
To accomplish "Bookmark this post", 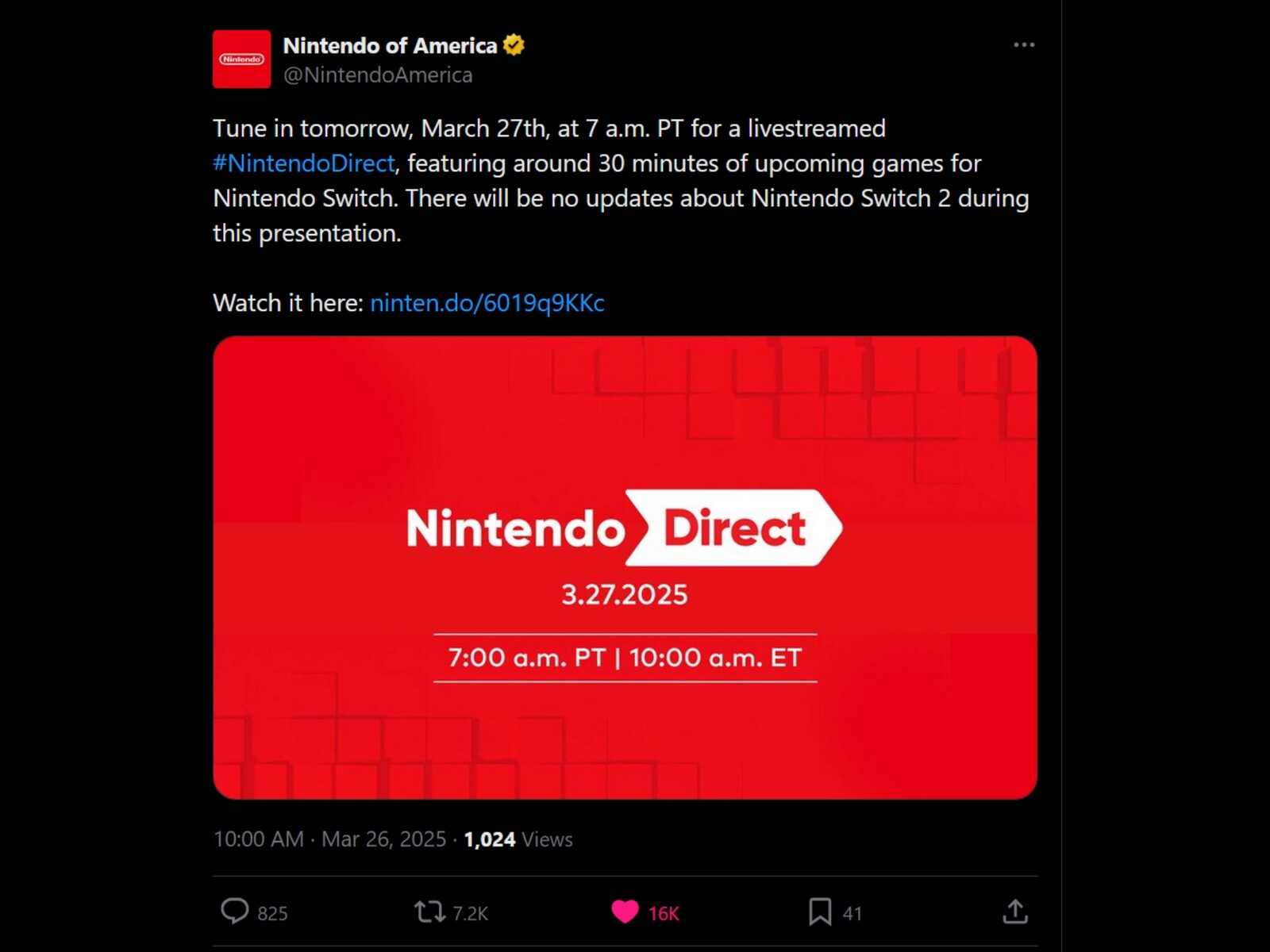I will [820, 912].
